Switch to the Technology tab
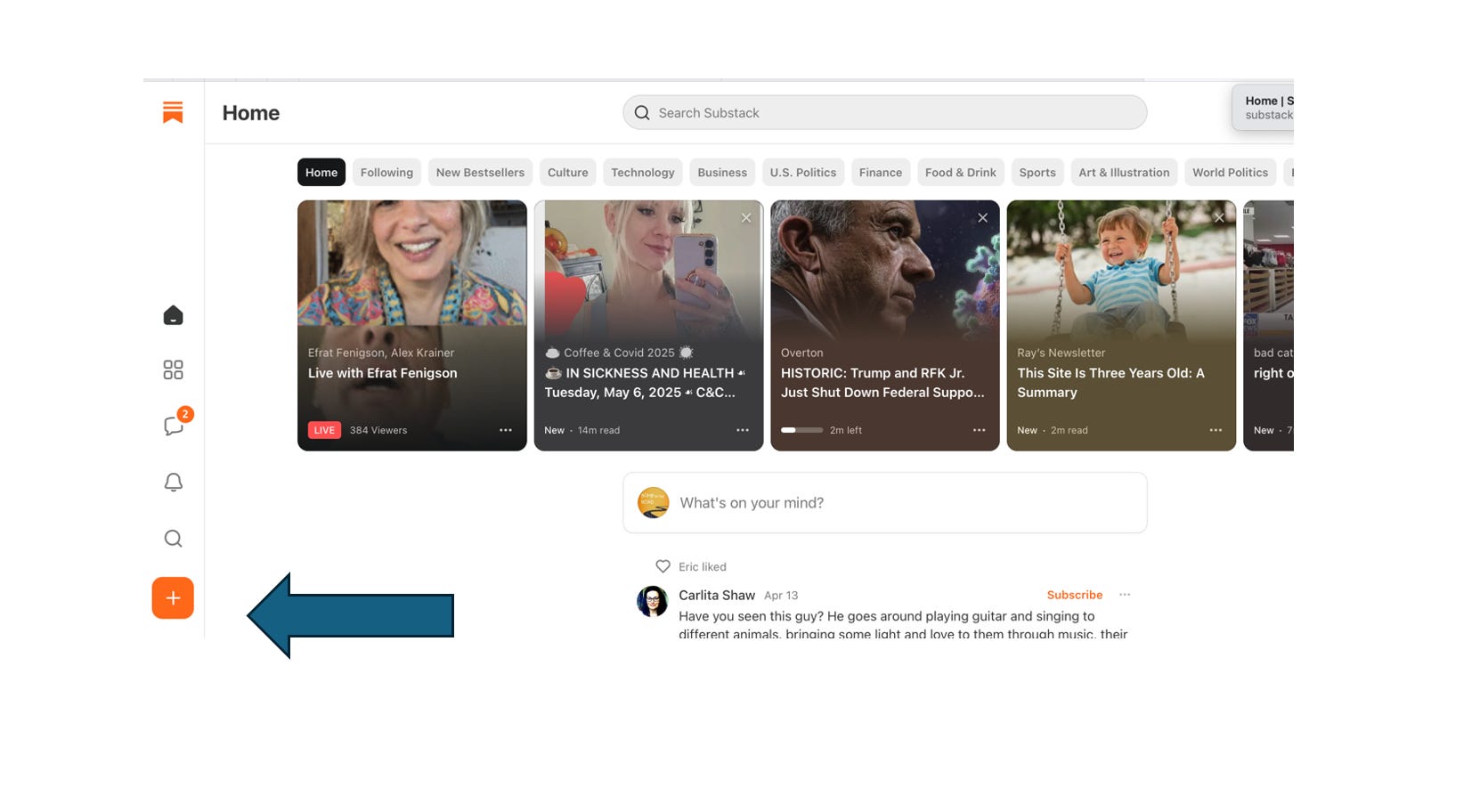Screen dimensions: 1480x812 (643, 173)
